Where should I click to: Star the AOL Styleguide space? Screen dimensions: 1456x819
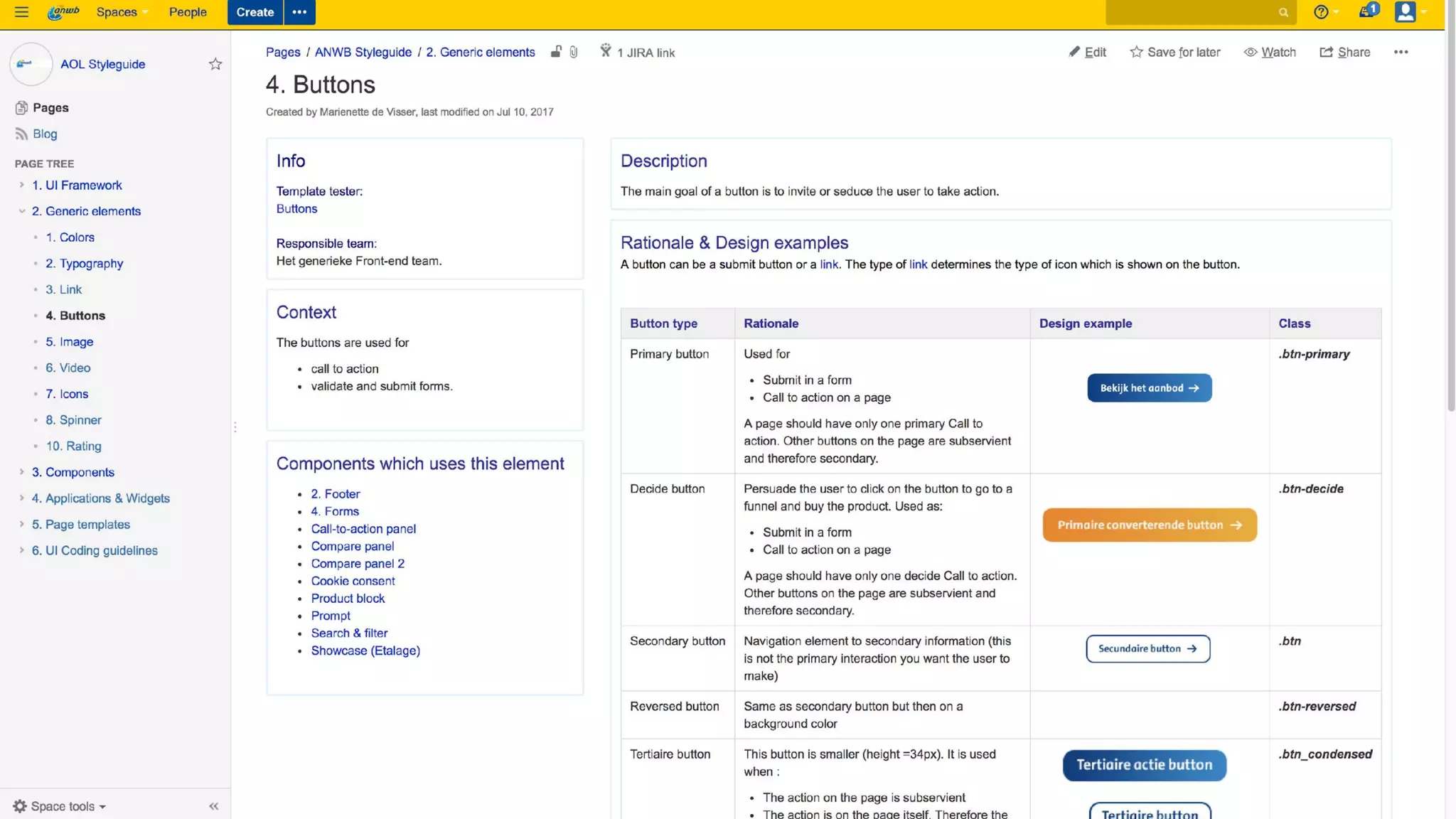(x=215, y=64)
